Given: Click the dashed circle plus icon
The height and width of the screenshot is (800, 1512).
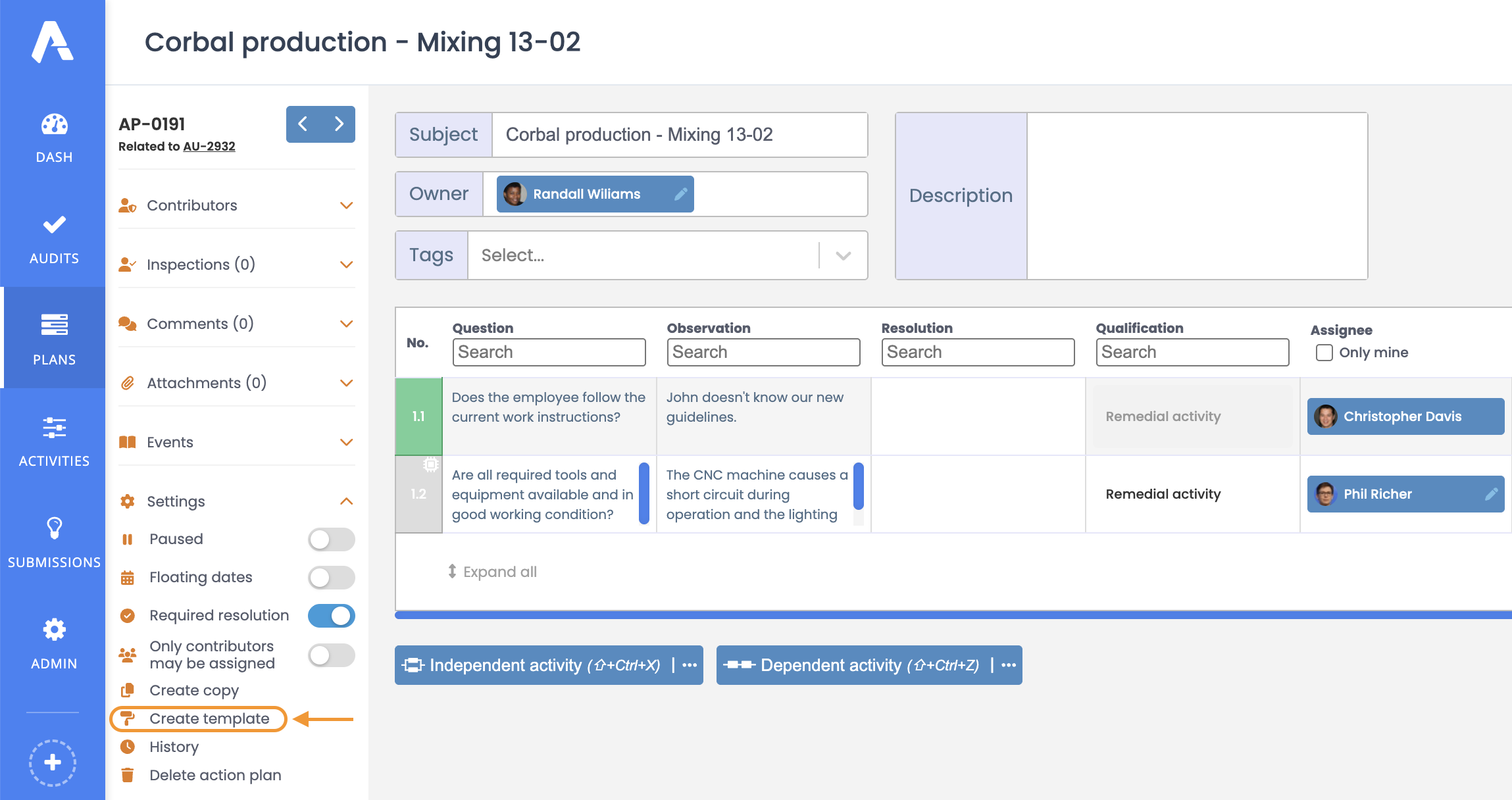Looking at the screenshot, I should tap(53, 762).
